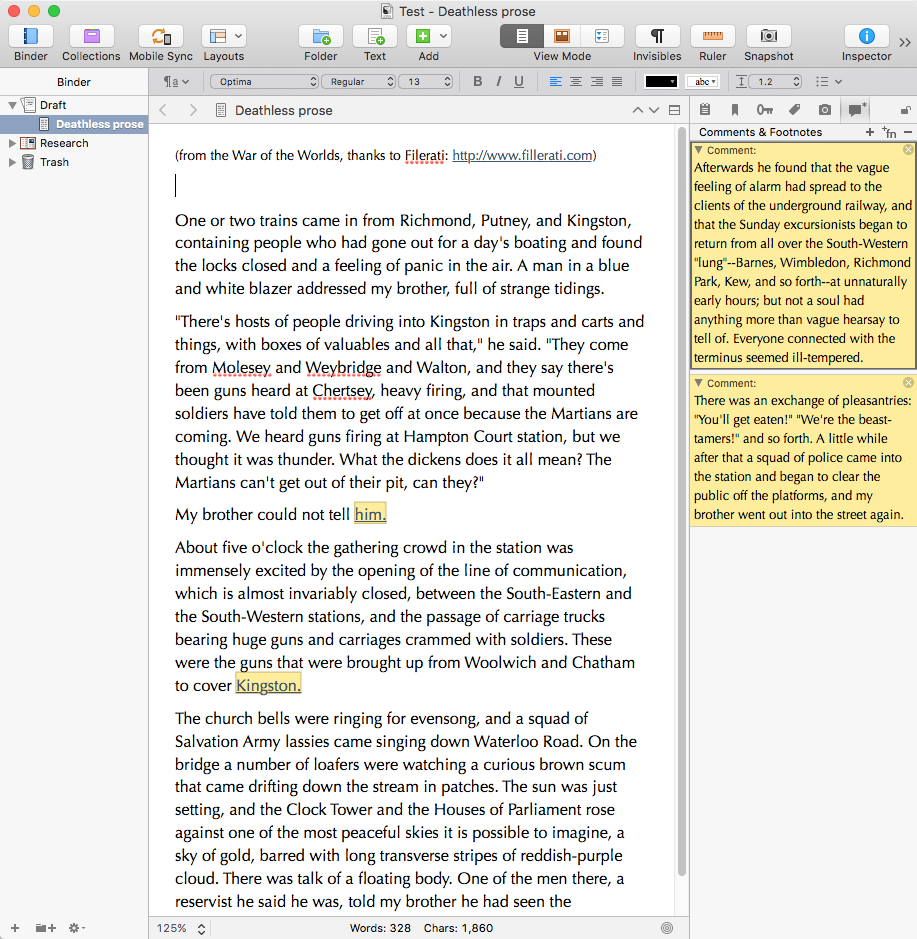The image size is (917, 939).
Task: Add a new footnote with the +fn icon
Action: click(x=889, y=132)
